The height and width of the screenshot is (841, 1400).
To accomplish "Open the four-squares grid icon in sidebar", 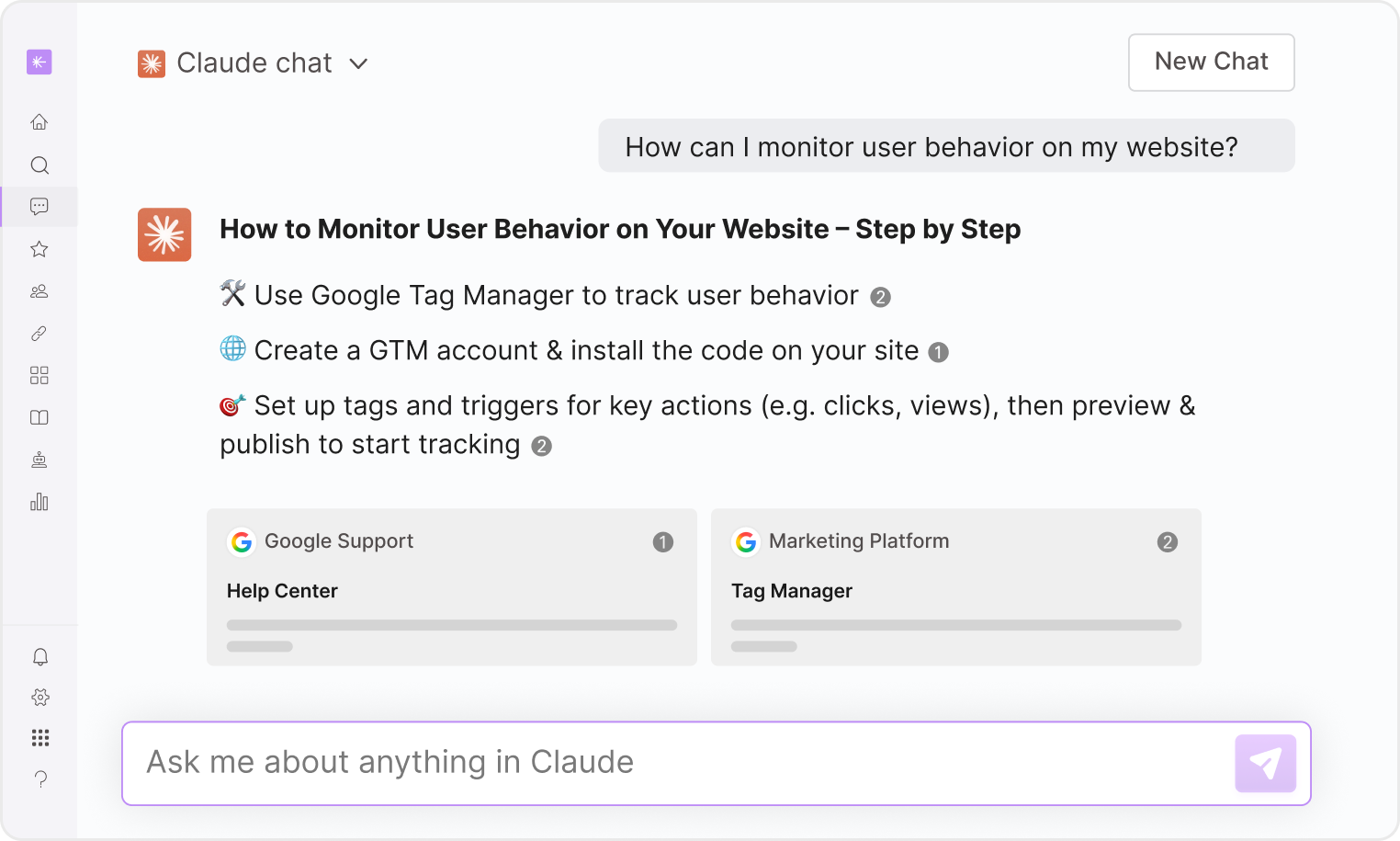I will pyautogui.click(x=39, y=375).
